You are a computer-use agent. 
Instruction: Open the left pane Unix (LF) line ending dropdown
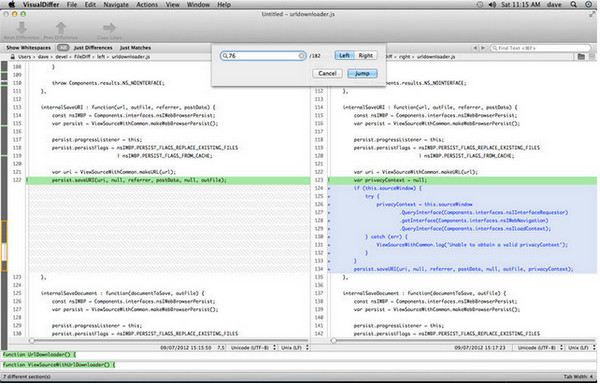click(x=295, y=348)
